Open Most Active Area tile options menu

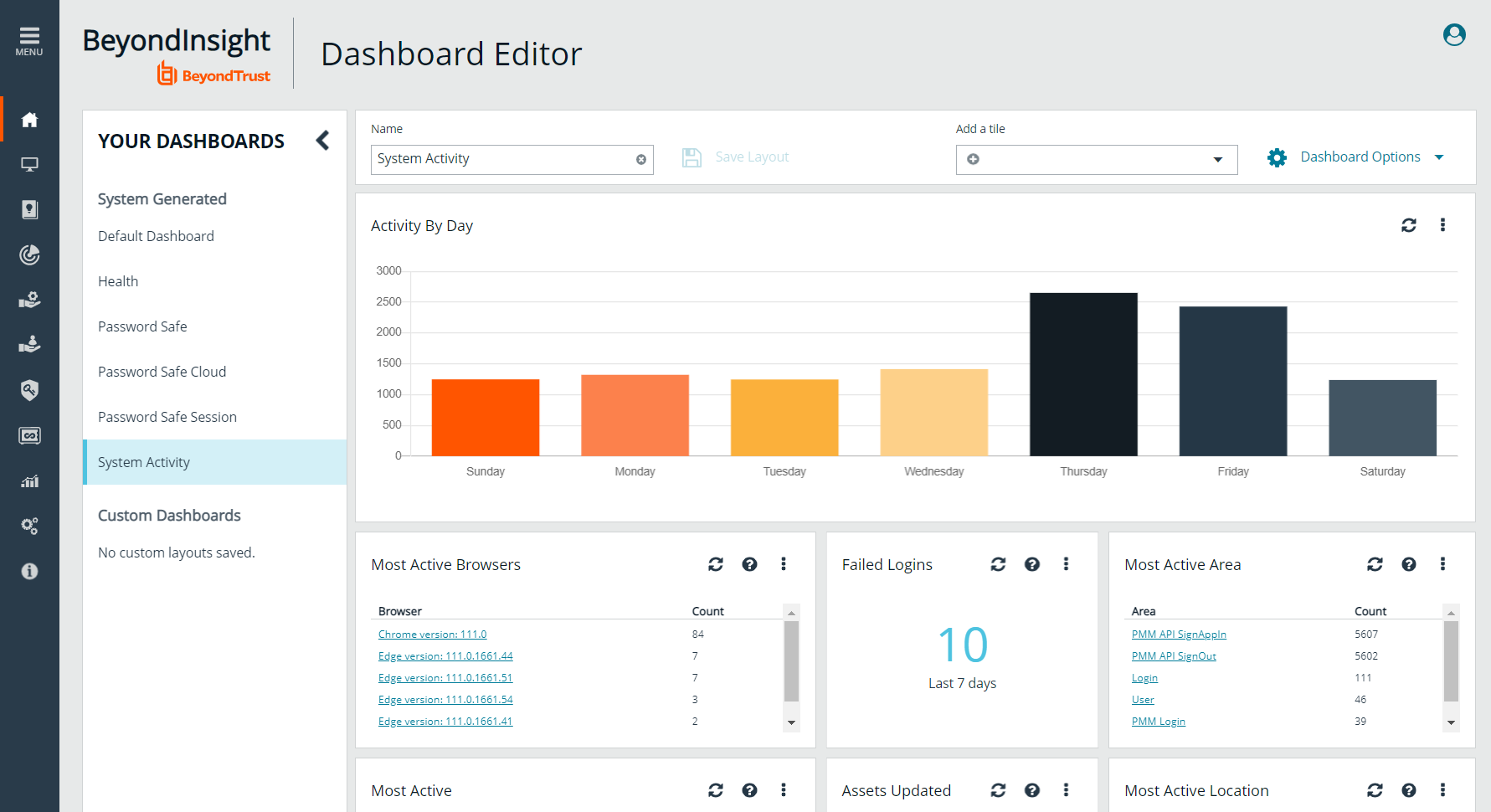1442,564
